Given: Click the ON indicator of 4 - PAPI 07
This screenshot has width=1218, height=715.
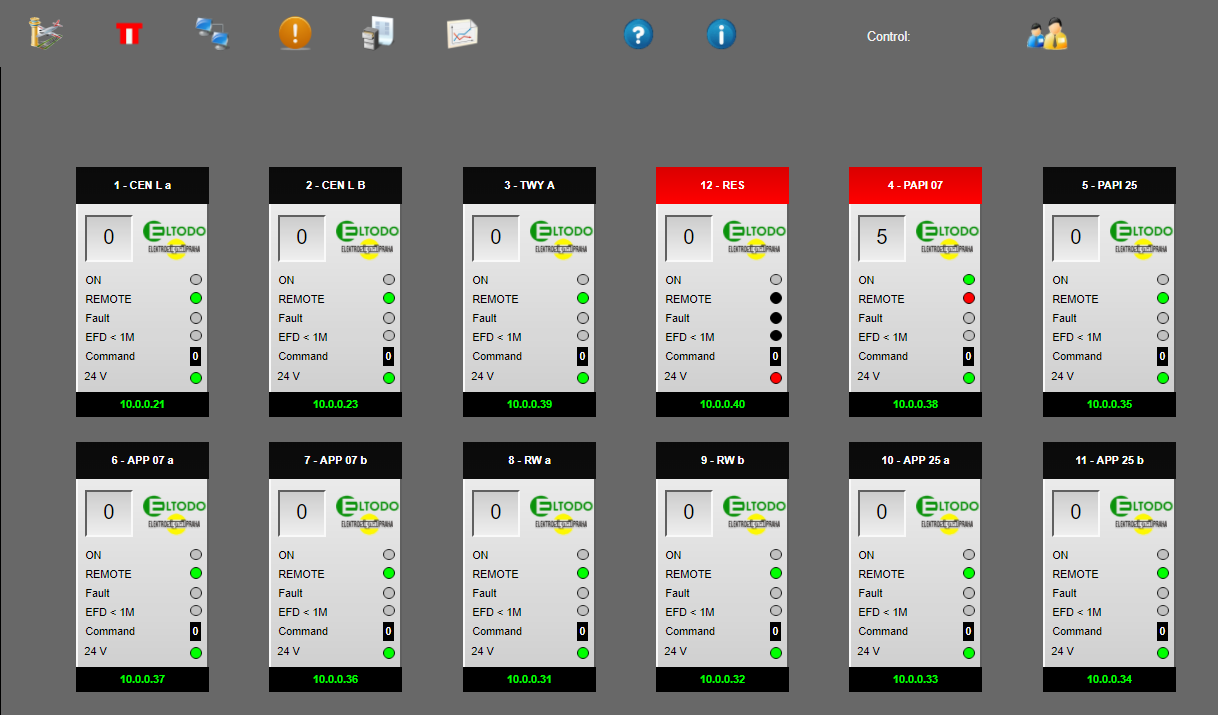Looking at the screenshot, I should [968, 280].
